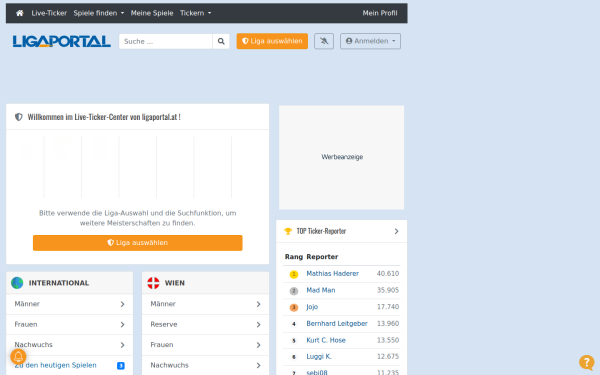Click gold rank 1 badge
The width and height of the screenshot is (600, 375).
(x=294, y=274)
